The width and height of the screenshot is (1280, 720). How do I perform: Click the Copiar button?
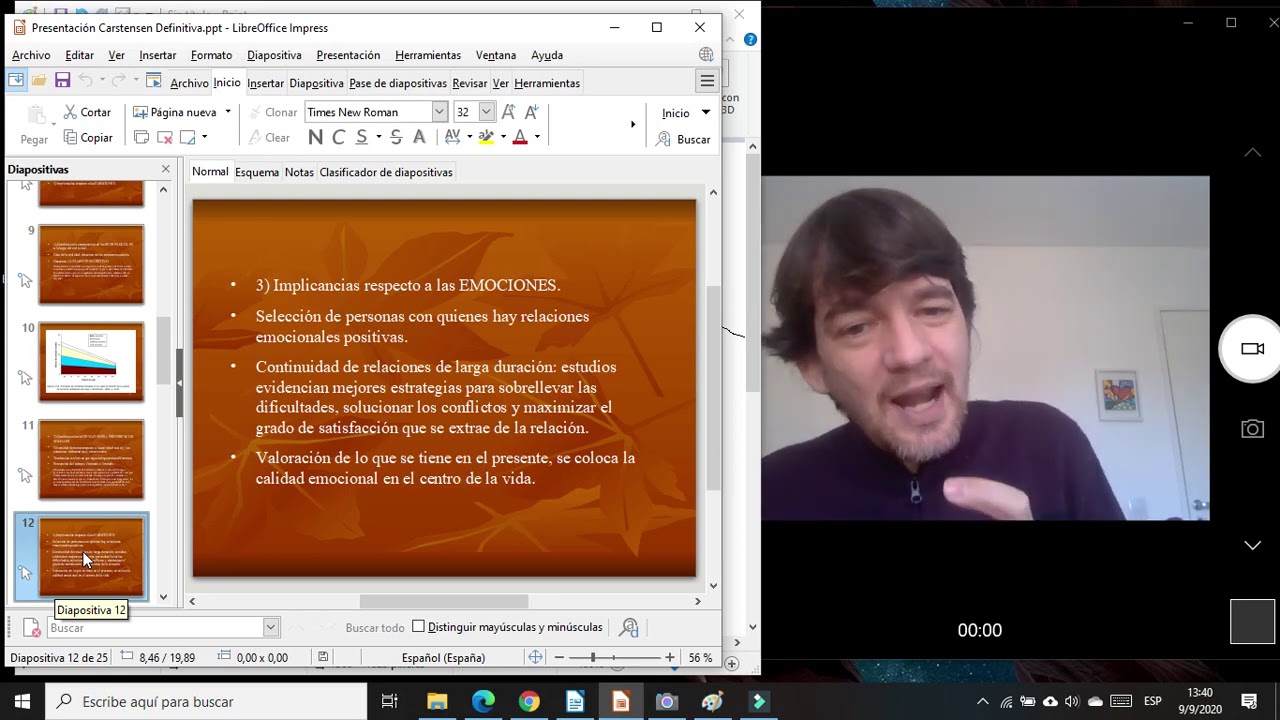(x=87, y=138)
